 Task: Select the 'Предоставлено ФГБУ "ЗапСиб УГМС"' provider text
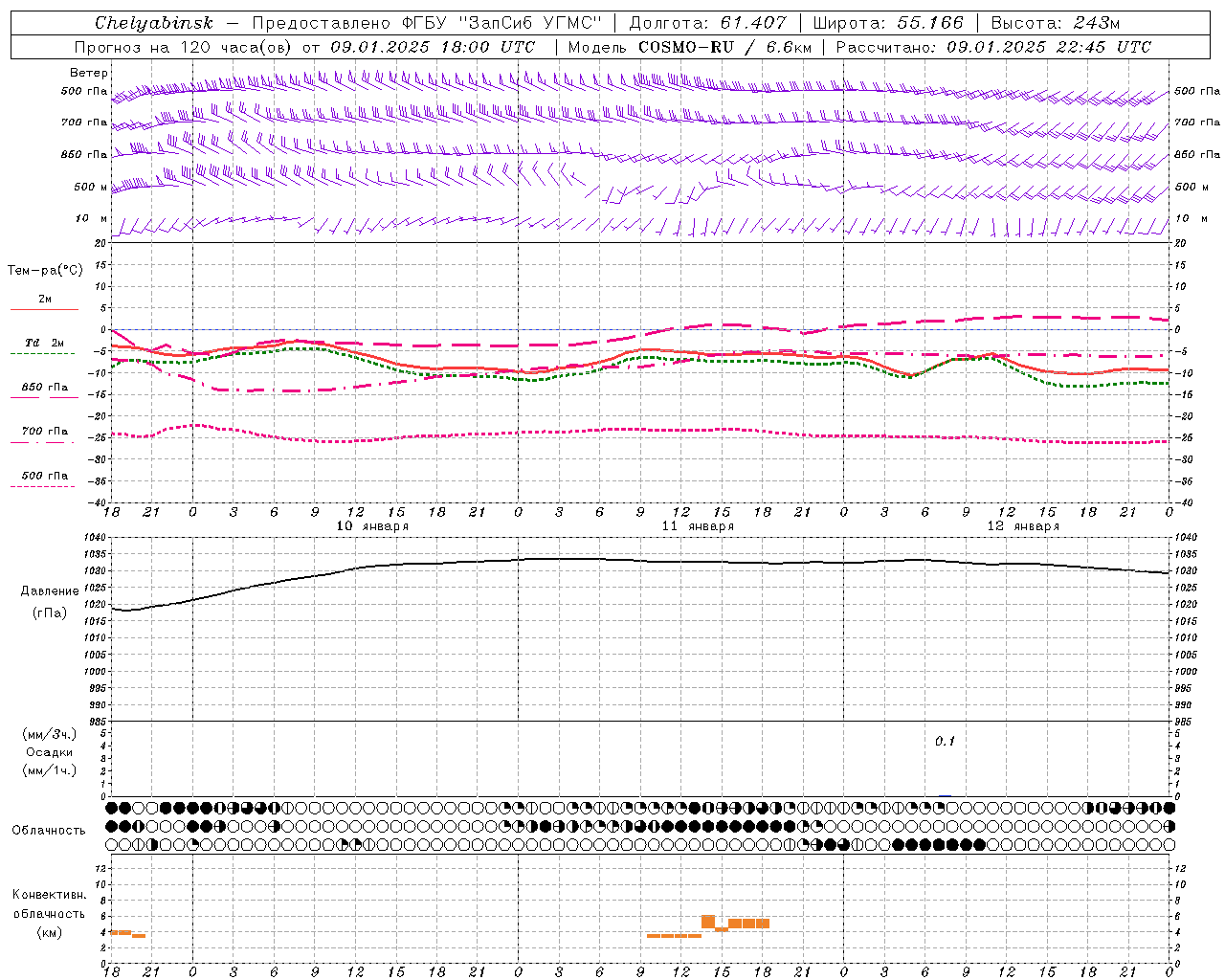(427, 23)
